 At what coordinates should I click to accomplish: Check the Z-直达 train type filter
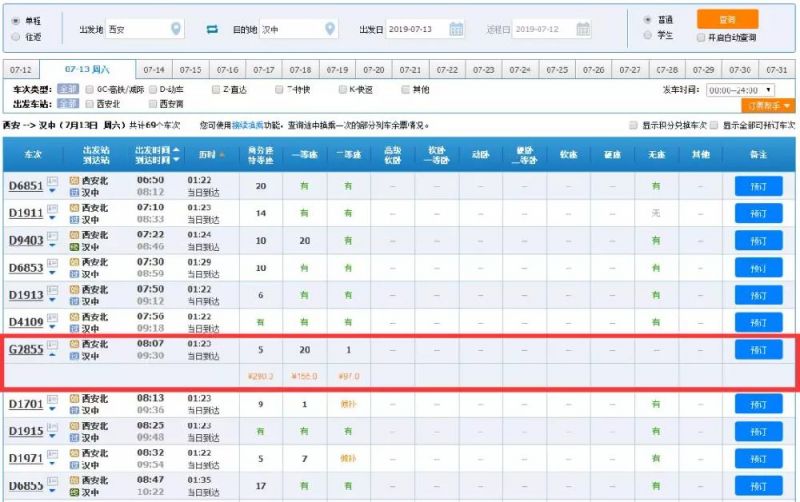coord(216,90)
